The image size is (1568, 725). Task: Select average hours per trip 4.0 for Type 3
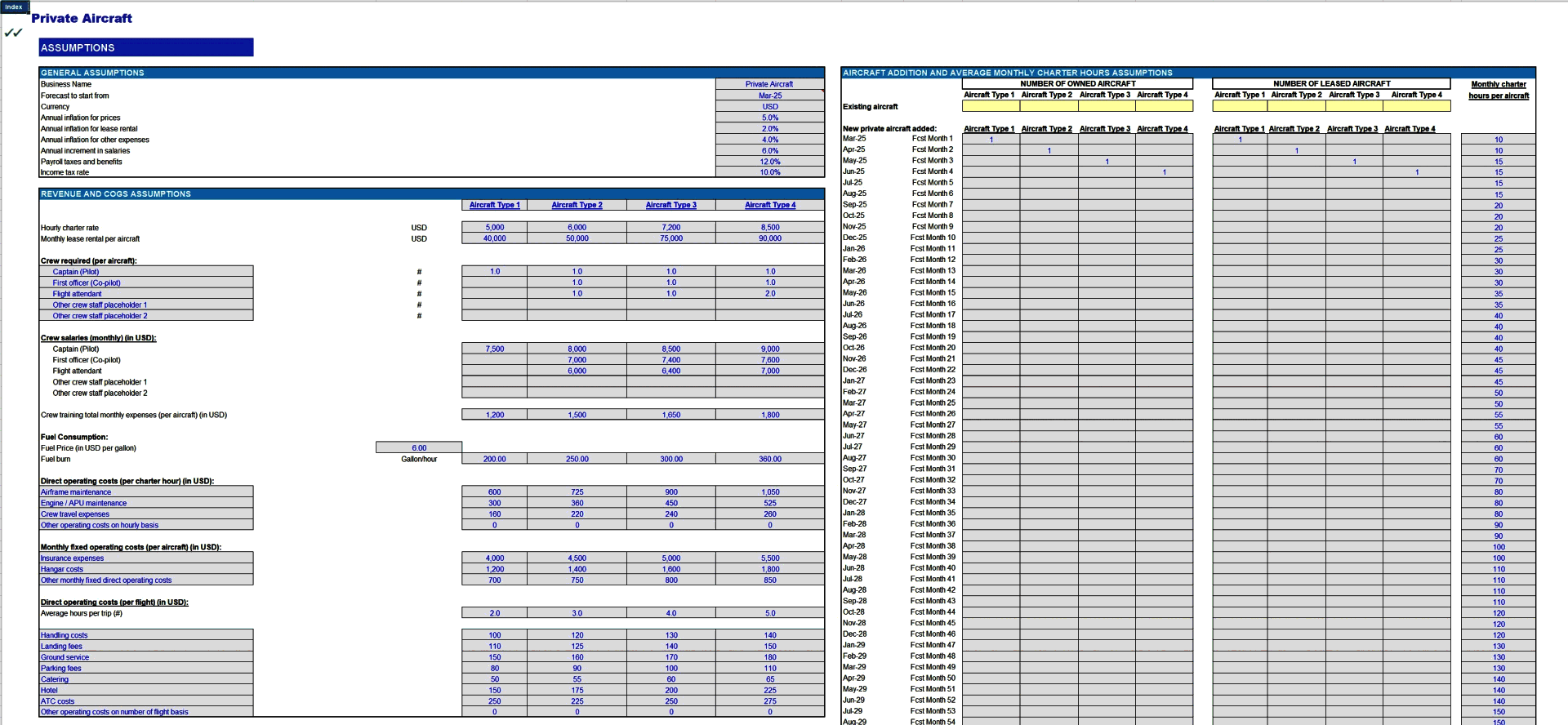[x=670, y=613]
